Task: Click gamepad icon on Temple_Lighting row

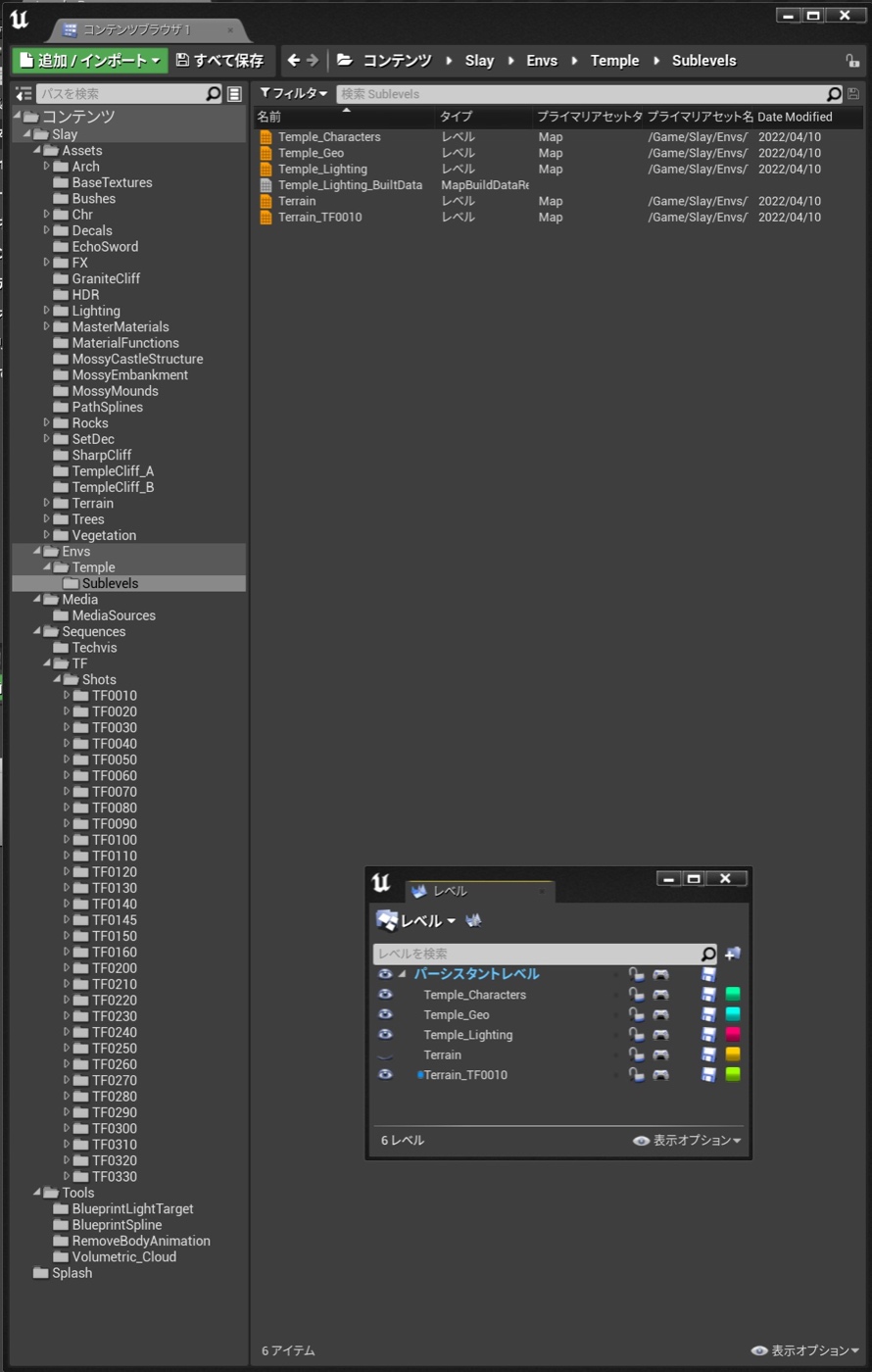Action: [661, 1035]
